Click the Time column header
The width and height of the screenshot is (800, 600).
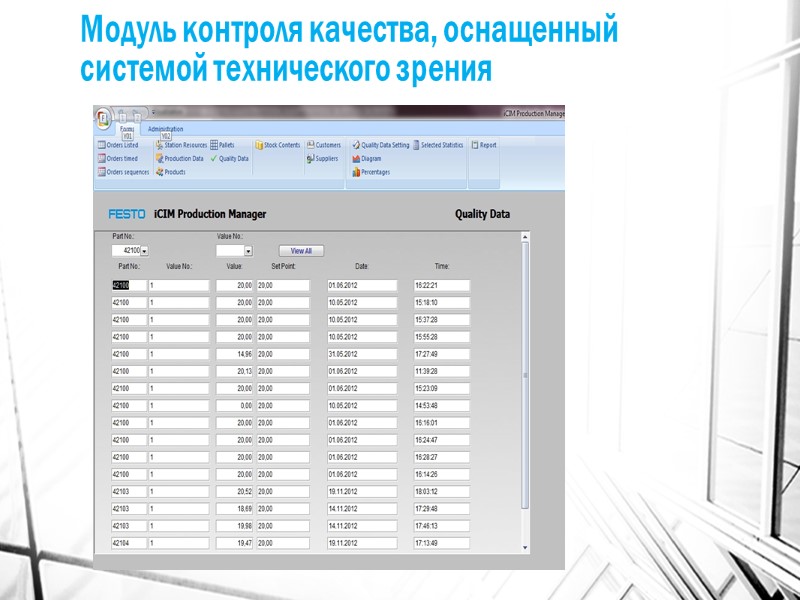click(x=442, y=266)
